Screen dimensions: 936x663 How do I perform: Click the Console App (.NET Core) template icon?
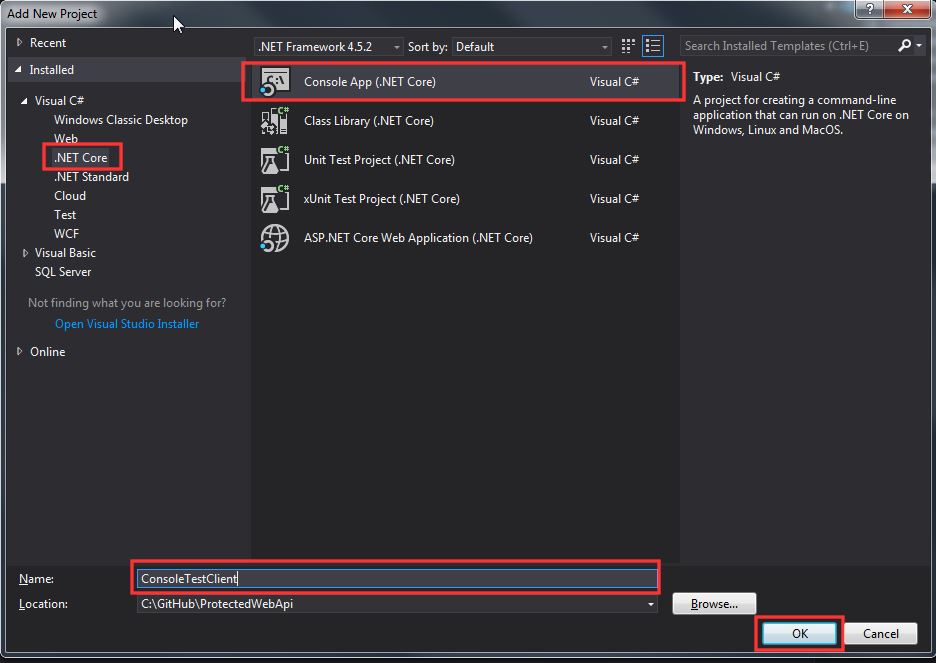pos(275,82)
